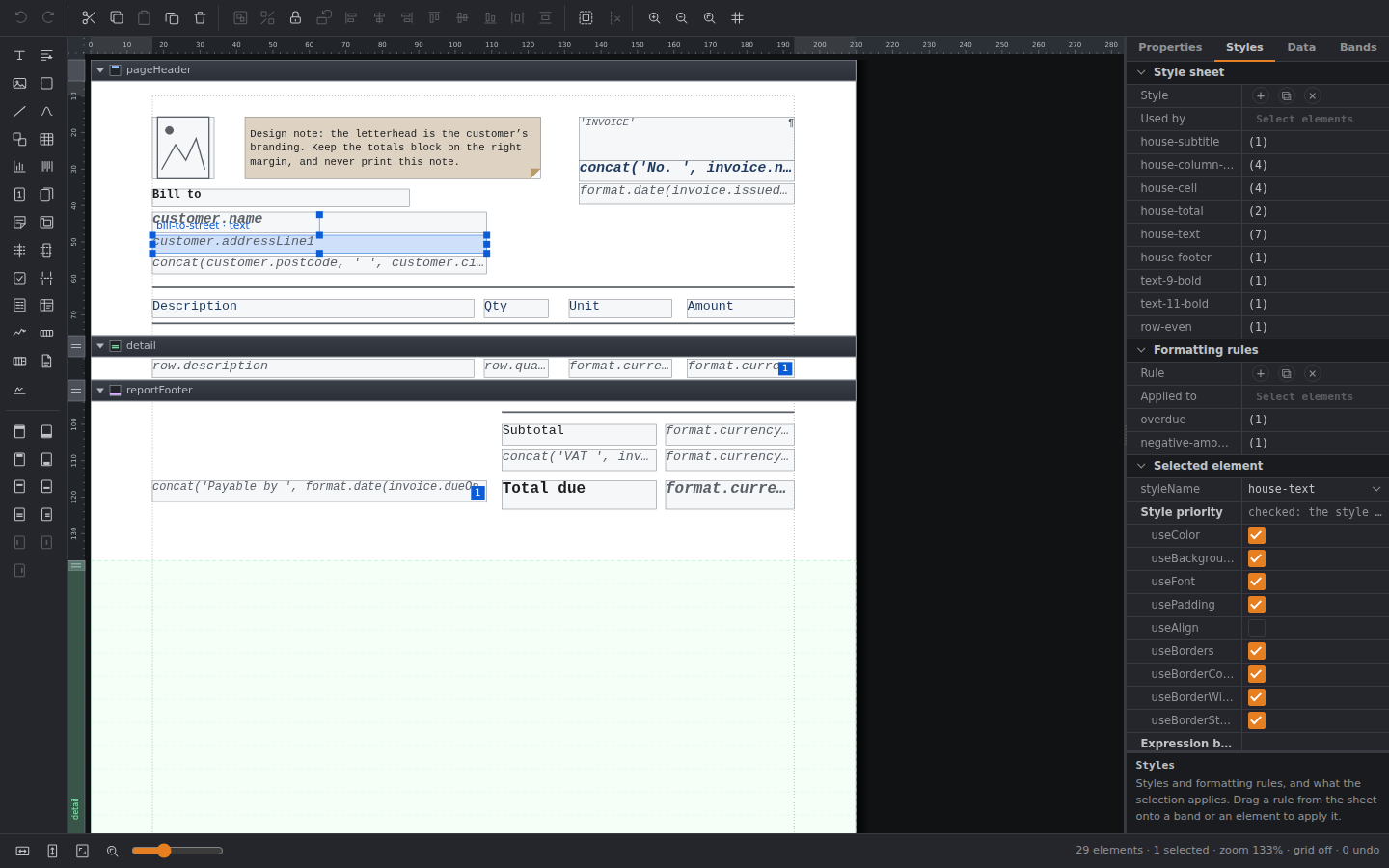This screenshot has height=868, width=1389.
Task: Click the fit-to-width icon in status bar
Action: coord(22,851)
